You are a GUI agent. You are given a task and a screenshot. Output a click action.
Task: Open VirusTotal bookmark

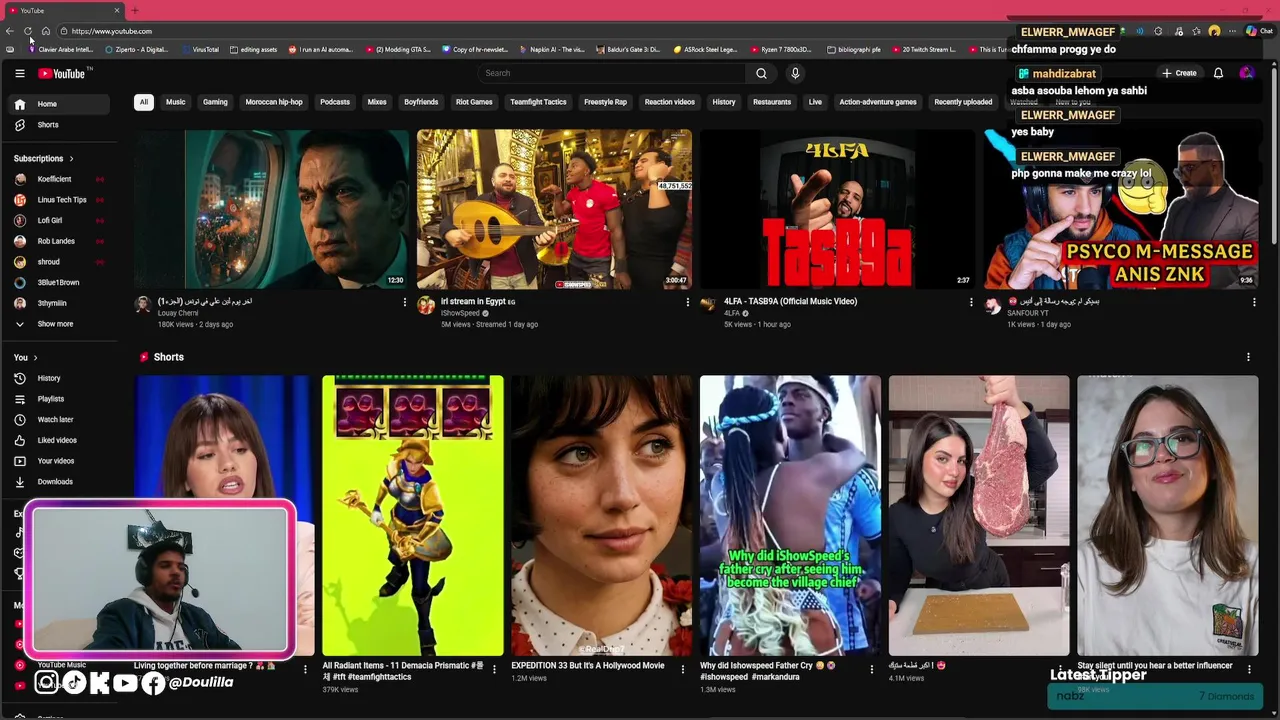pos(199,49)
